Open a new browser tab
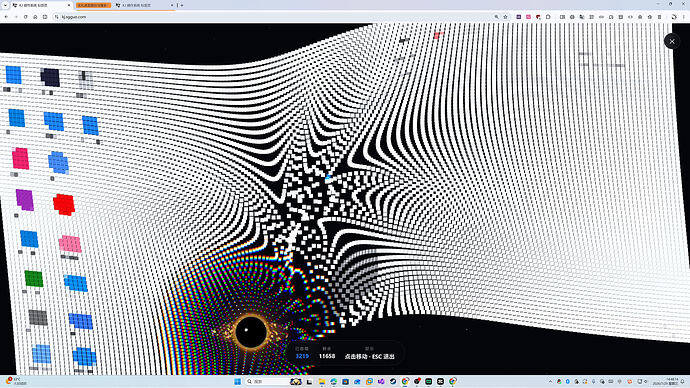The image size is (690, 388). tap(182, 5)
